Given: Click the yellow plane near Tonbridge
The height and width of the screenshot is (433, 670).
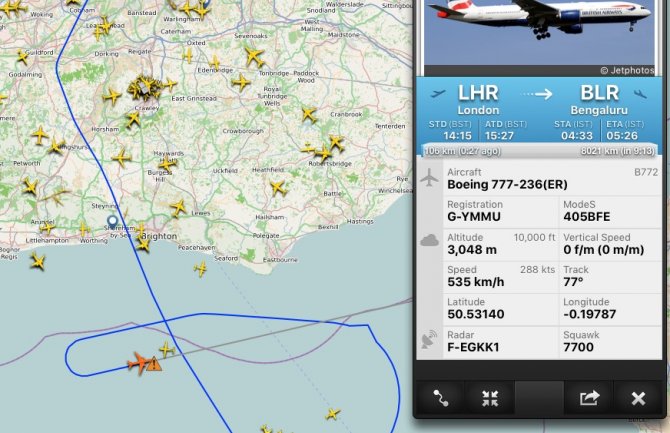Looking at the screenshot, I should (x=255, y=56).
